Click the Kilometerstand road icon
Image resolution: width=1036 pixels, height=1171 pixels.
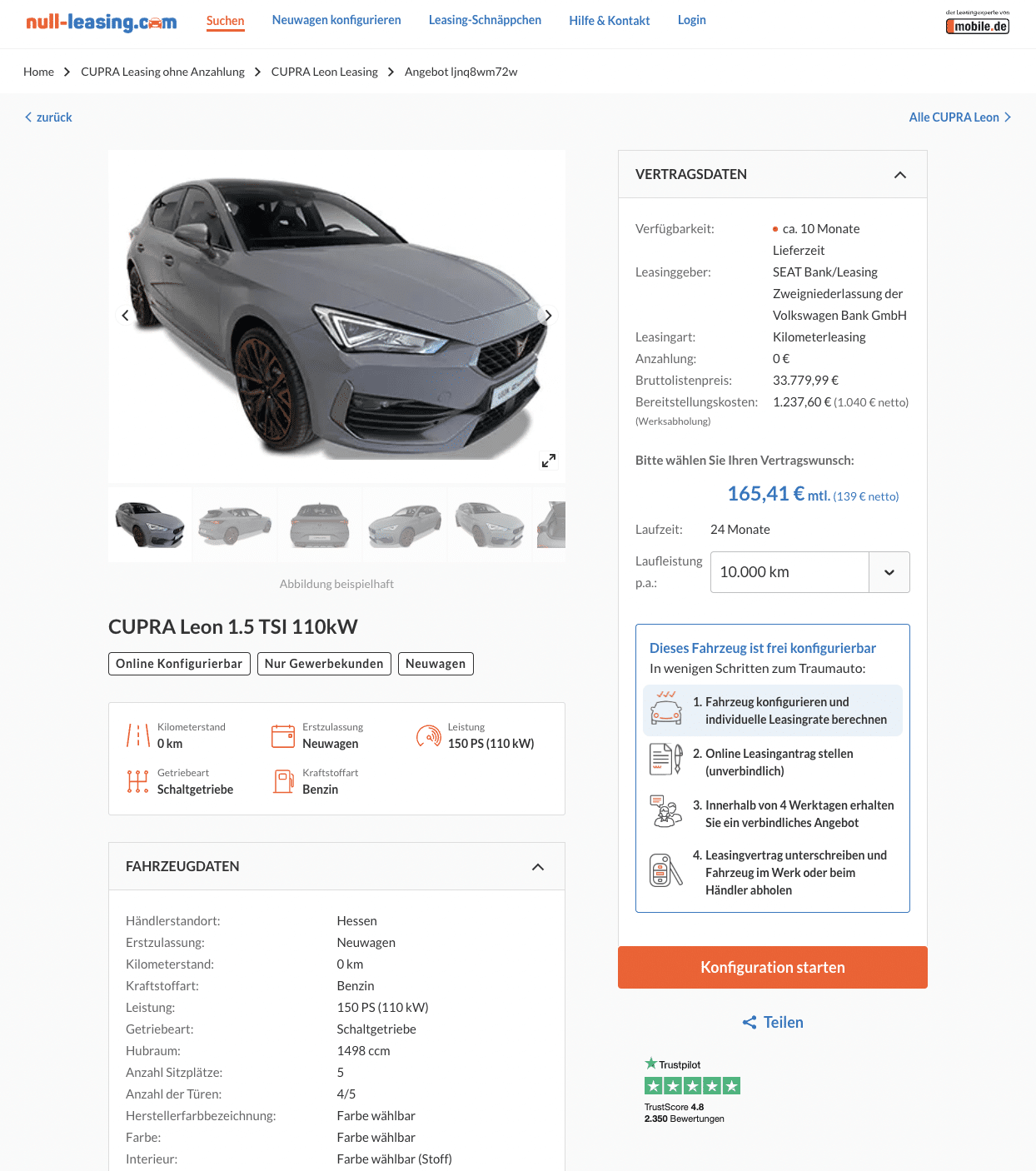137,735
